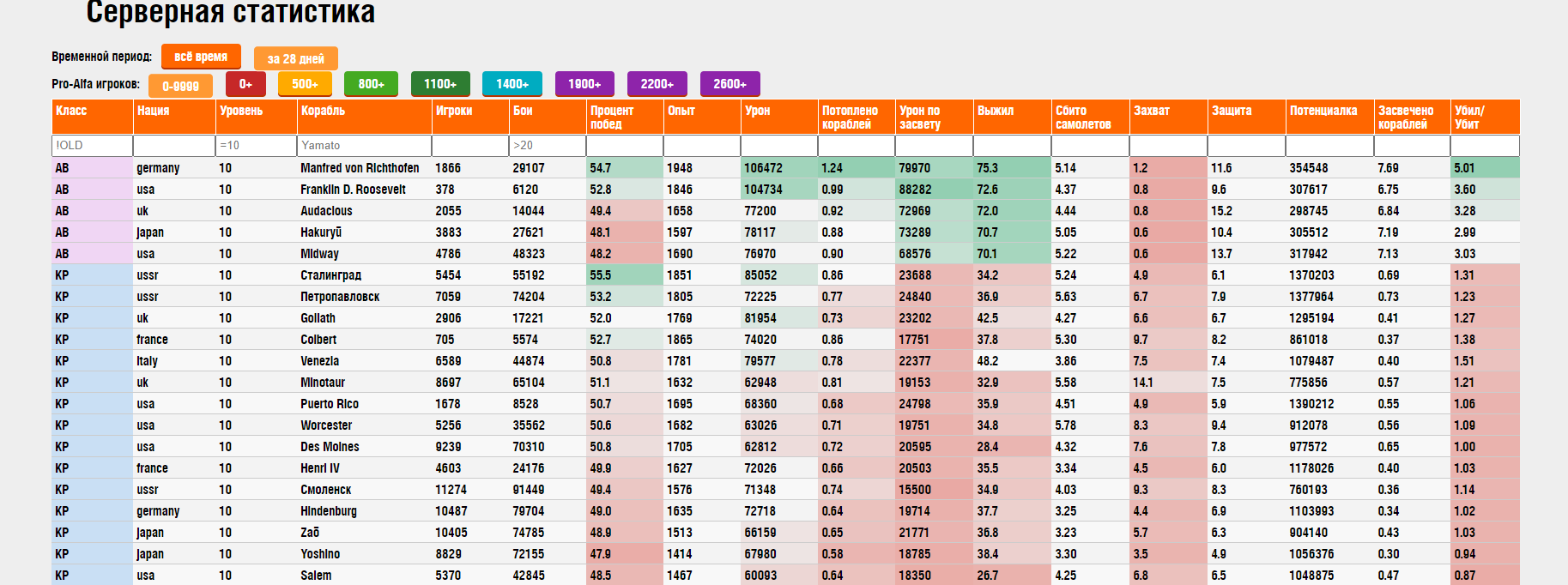Click the level filter field showing '=10'
The width and height of the screenshot is (1568, 585).
[x=256, y=146]
